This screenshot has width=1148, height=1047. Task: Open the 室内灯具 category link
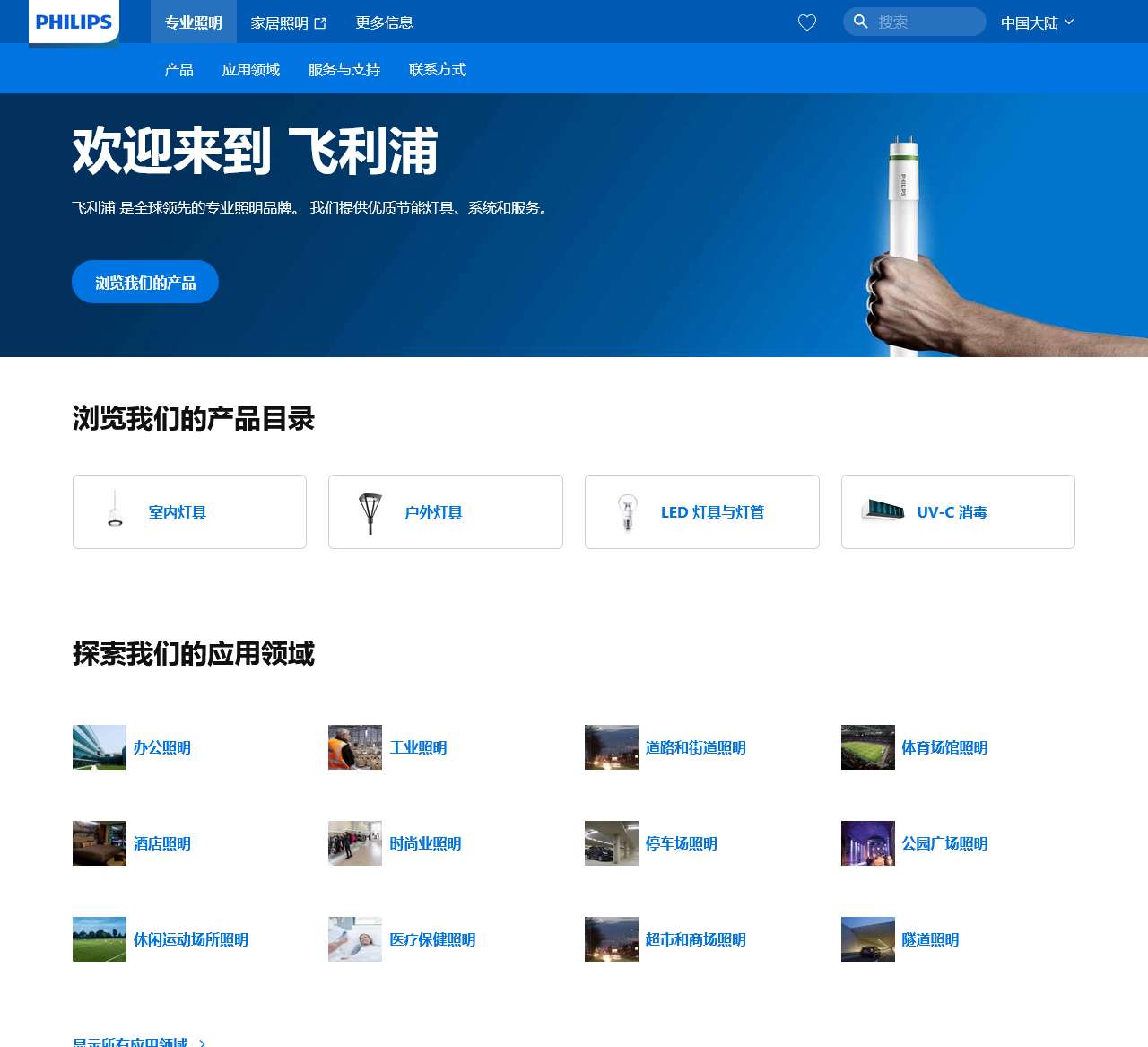pyautogui.click(x=189, y=511)
